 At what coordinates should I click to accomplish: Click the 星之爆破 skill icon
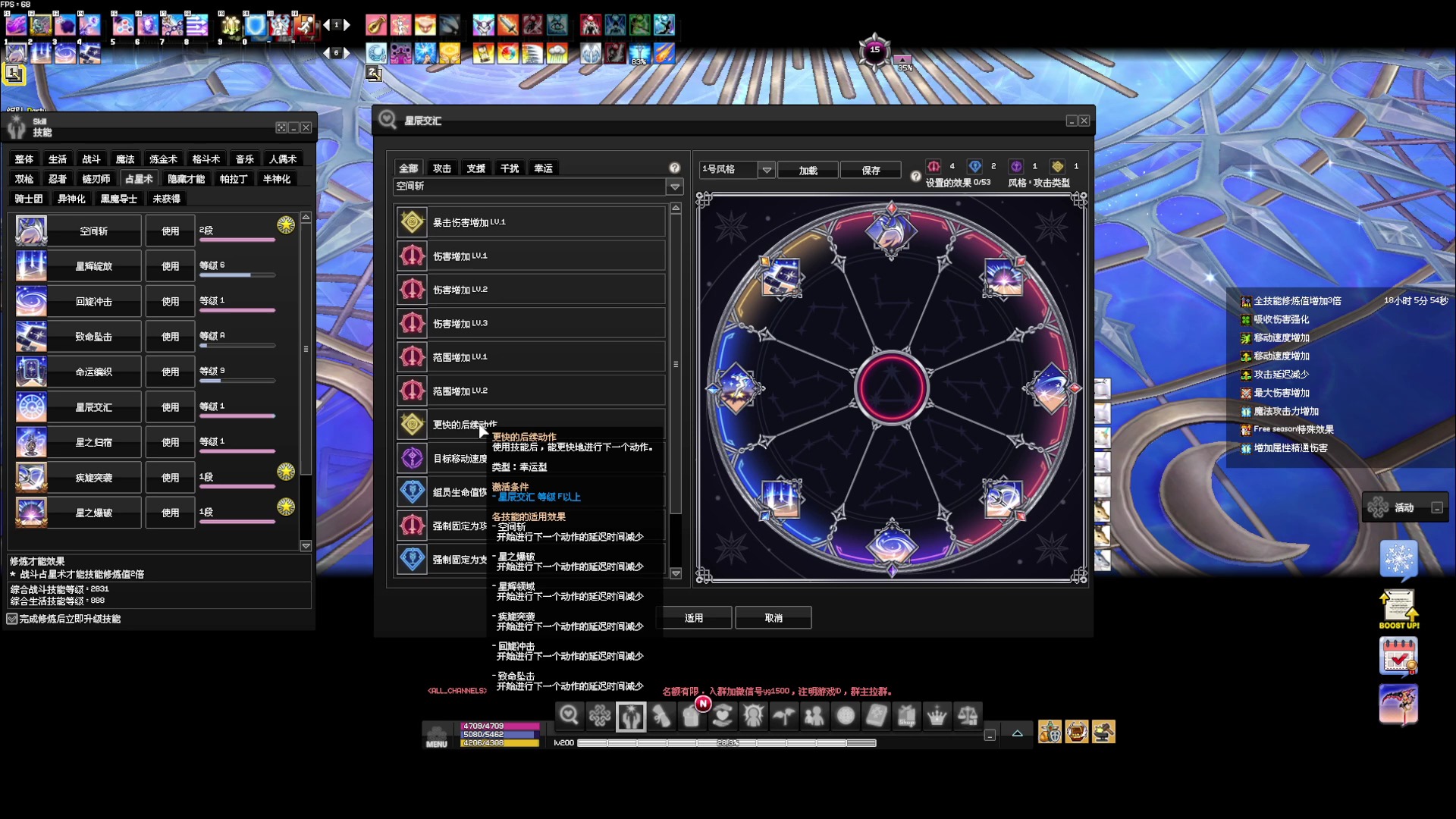(31, 513)
